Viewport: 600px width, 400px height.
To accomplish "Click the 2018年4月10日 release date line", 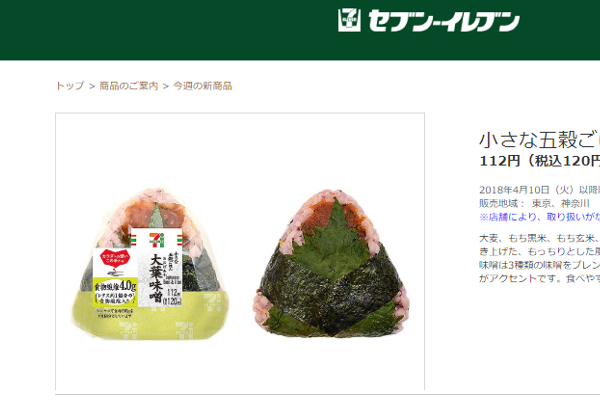I will pyautogui.click(x=540, y=190).
